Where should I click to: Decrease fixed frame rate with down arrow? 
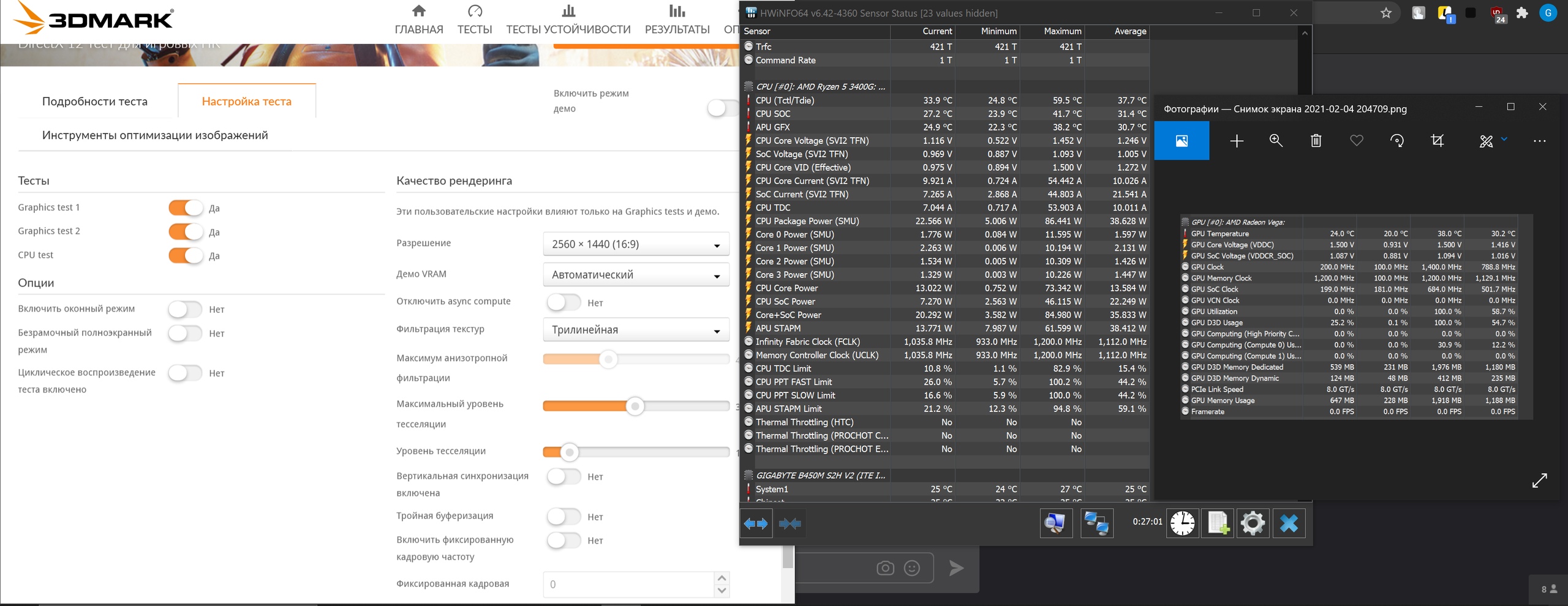click(x=722, y=590)
